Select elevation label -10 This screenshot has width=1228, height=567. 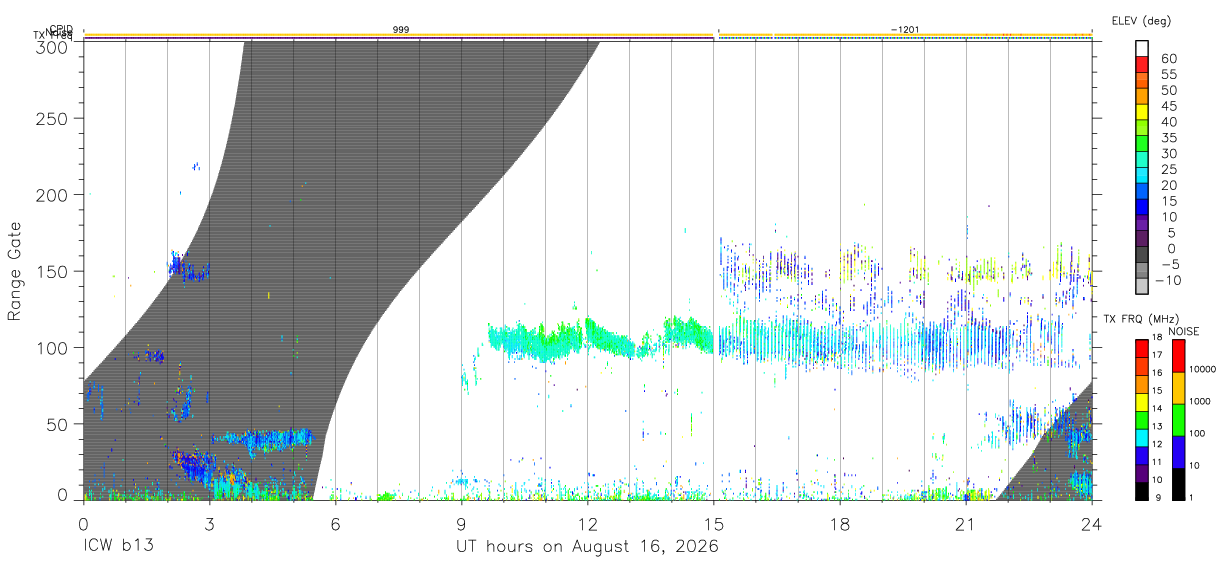pyautogui.click(x=1170, y=280)
